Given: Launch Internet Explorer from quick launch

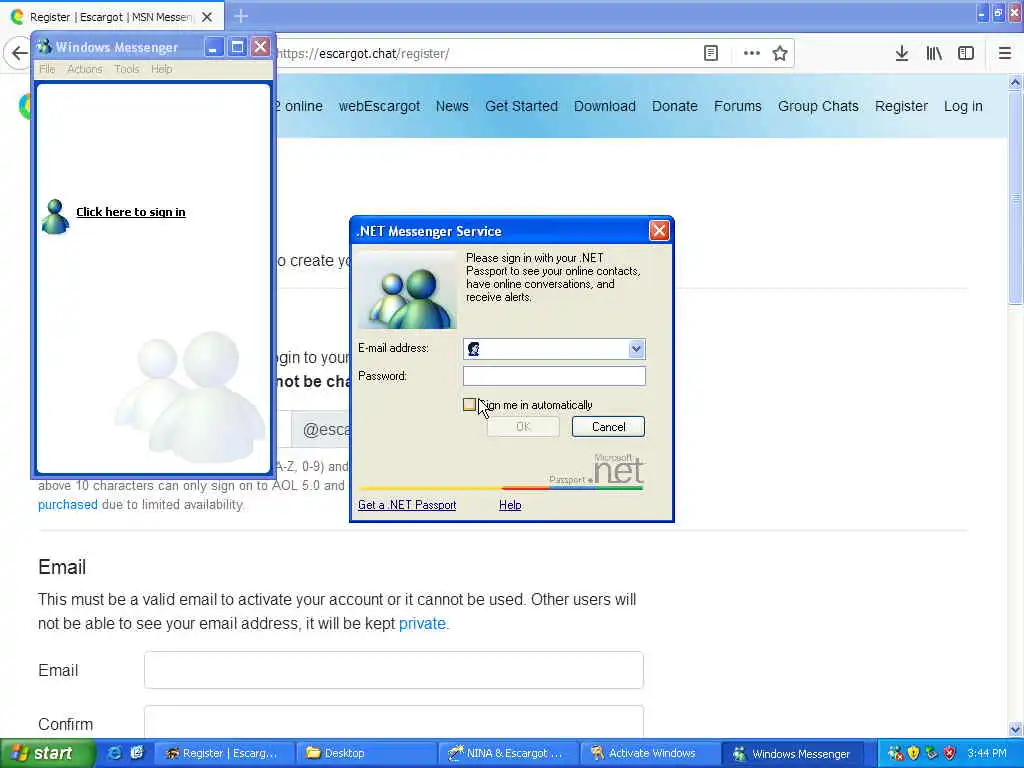Looking at the screenshot, I should (114, 753).
